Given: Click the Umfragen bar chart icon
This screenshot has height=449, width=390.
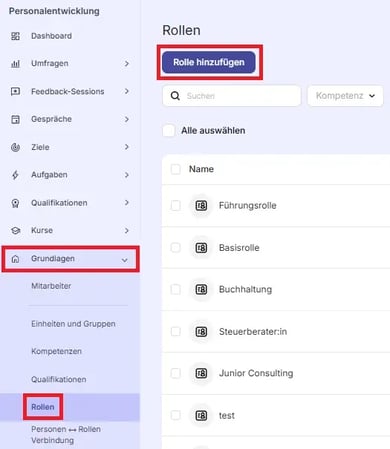Looking at the screenshot, I should pos(15,64).
